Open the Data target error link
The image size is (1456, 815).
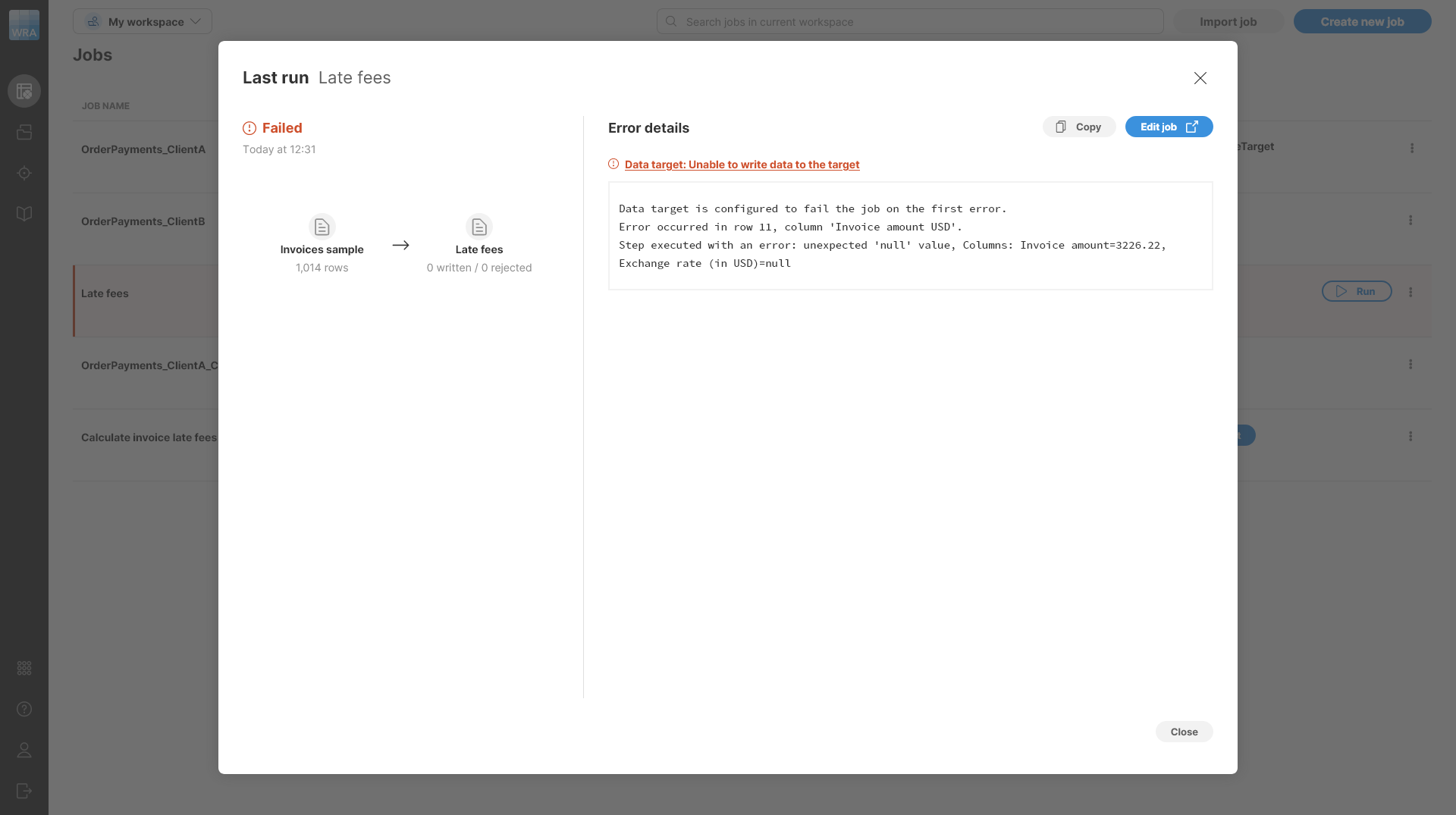741,165
